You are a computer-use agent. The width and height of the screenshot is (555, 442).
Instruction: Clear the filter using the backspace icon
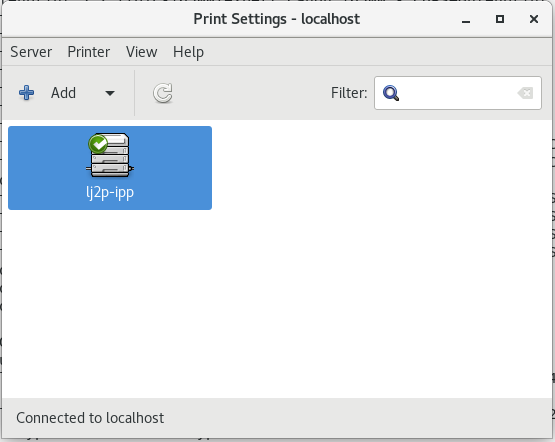(525, 93)
